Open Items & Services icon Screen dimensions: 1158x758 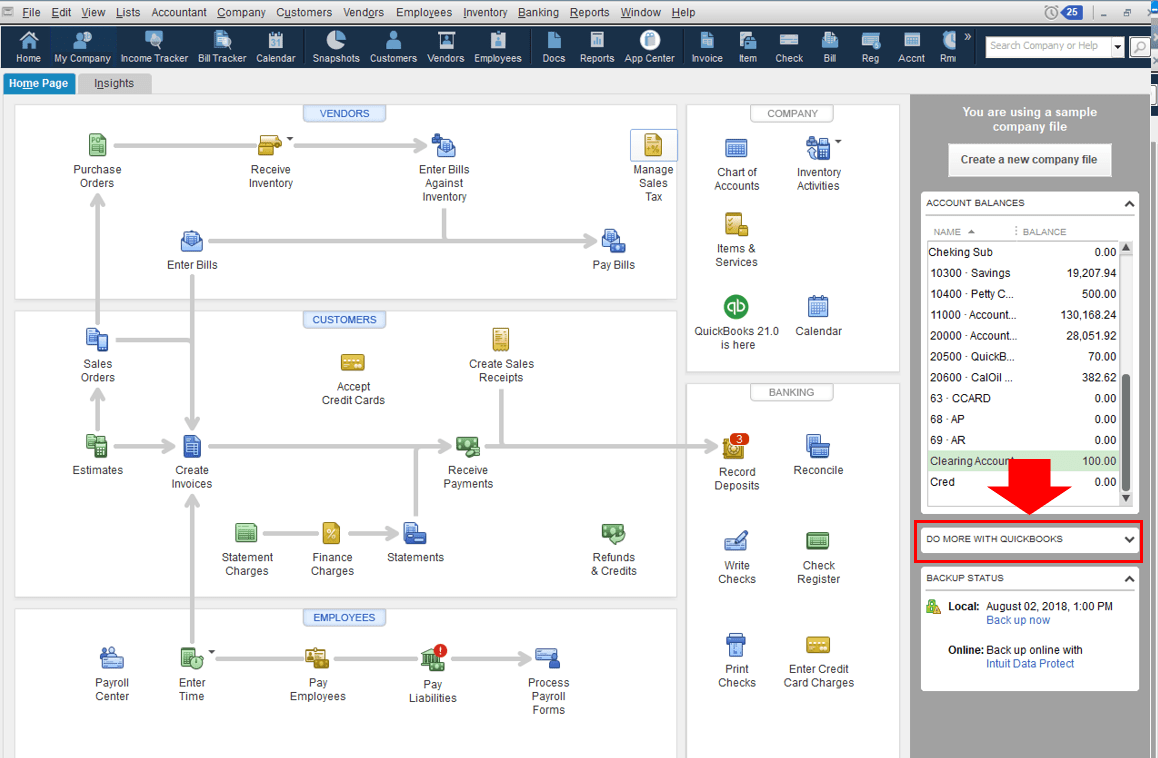736,224
